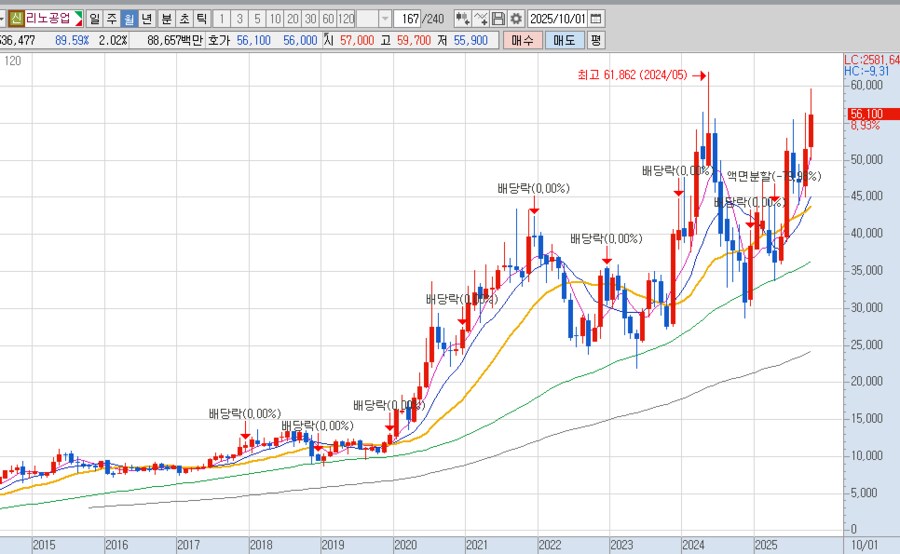Click the green 신 badge icon
This screenshot has height=554, width=900.
tap(17, 19)
